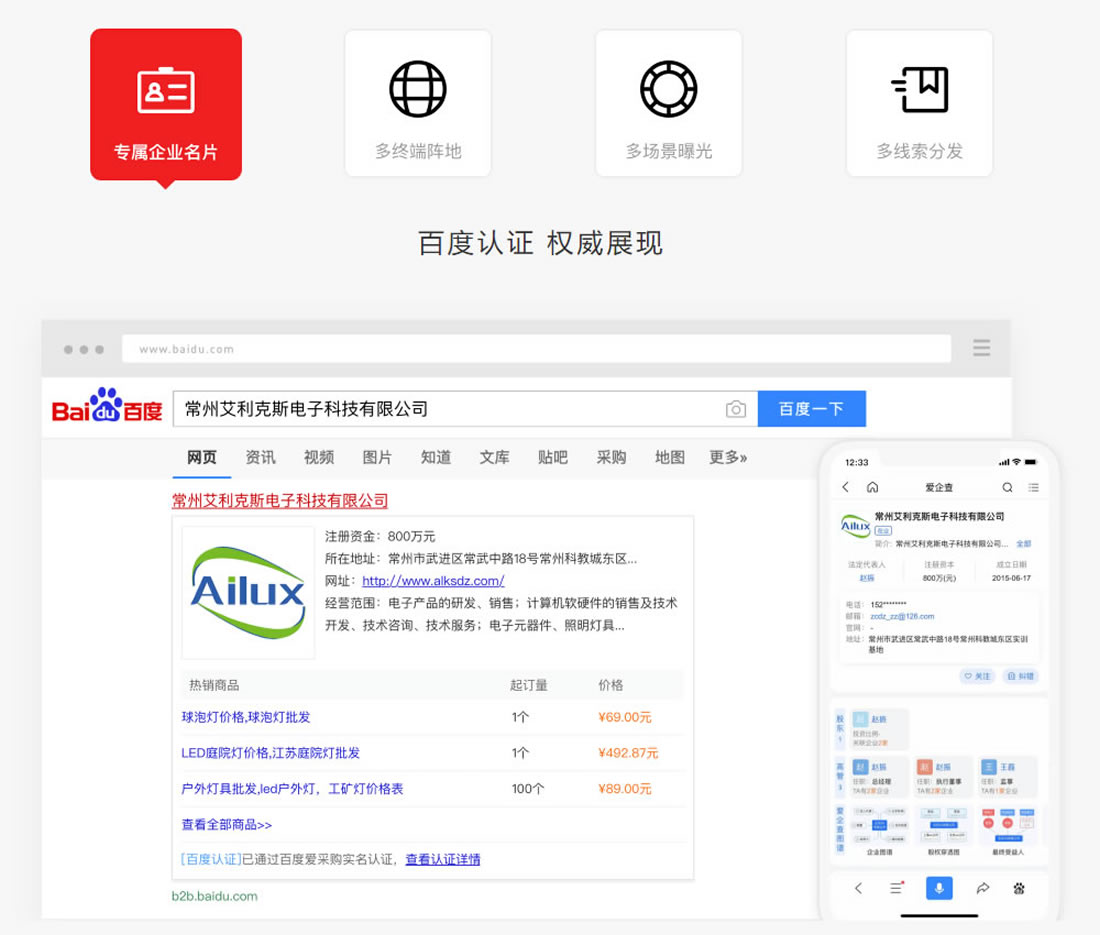Tap the legal representative name 赵振
The image size is (1100, 935).
point(867,578)
